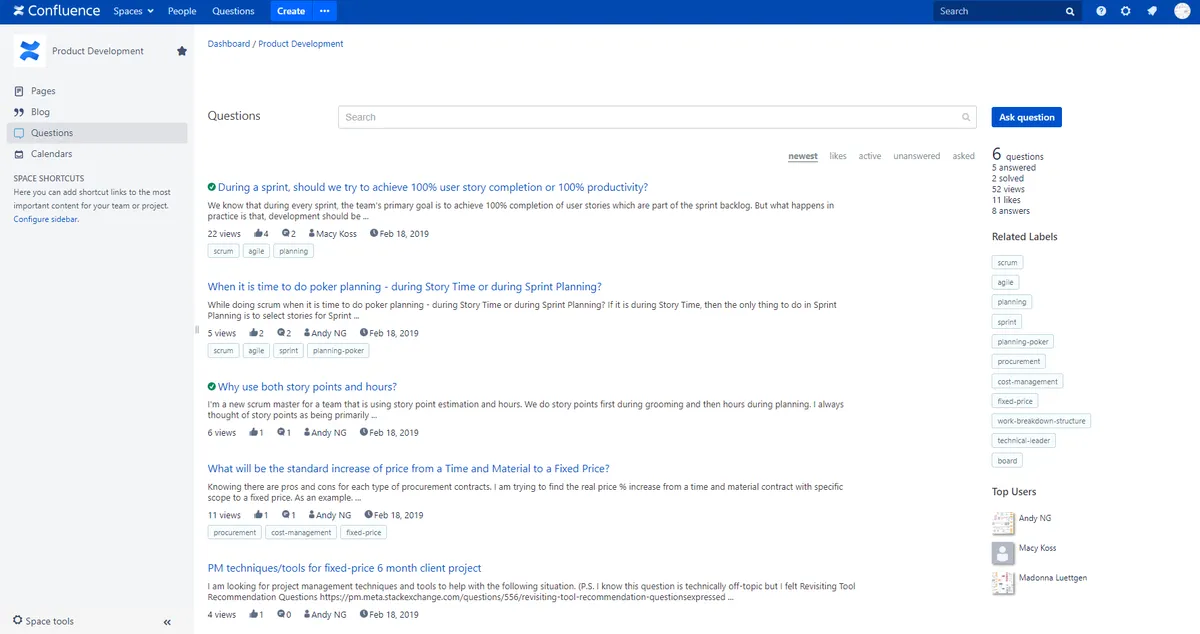Click the Product Development space logo
This screenshot has height=634, width=1200.
point(30,51)
